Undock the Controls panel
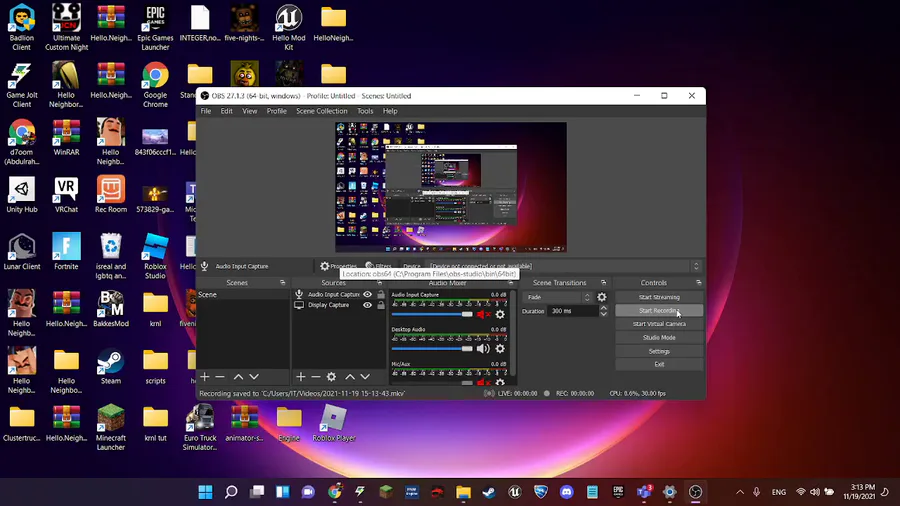The height and width of the screenshot is (506, 900). (x=699, y=283)
